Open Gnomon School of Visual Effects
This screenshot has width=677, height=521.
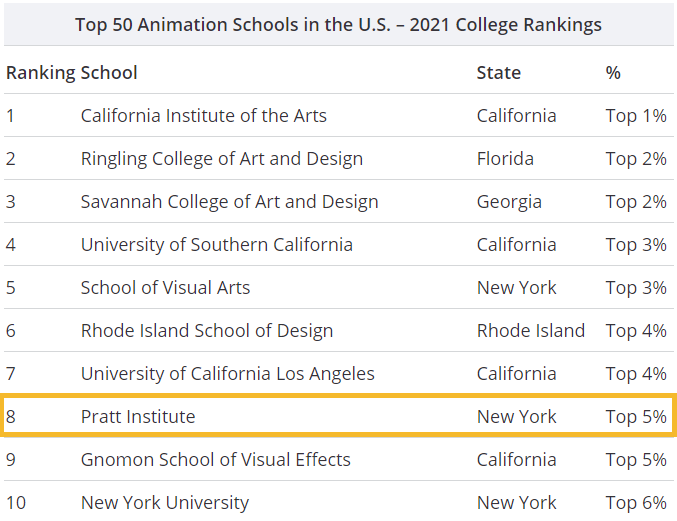tap(215, 460)
